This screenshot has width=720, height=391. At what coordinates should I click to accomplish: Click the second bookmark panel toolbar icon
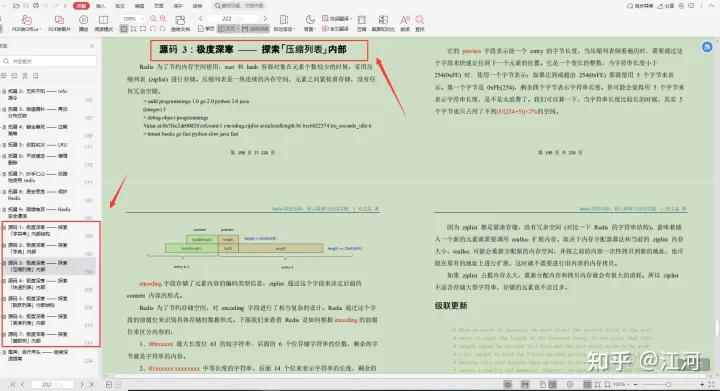(14, 76)
